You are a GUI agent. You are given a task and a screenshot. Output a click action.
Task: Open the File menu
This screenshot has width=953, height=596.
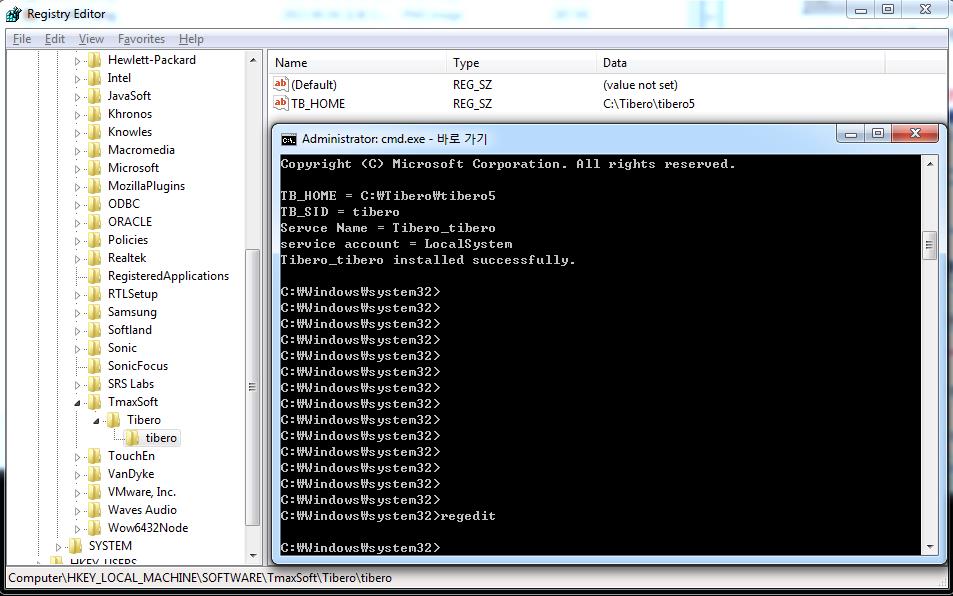pyautogui.click(x=22, y=39)
